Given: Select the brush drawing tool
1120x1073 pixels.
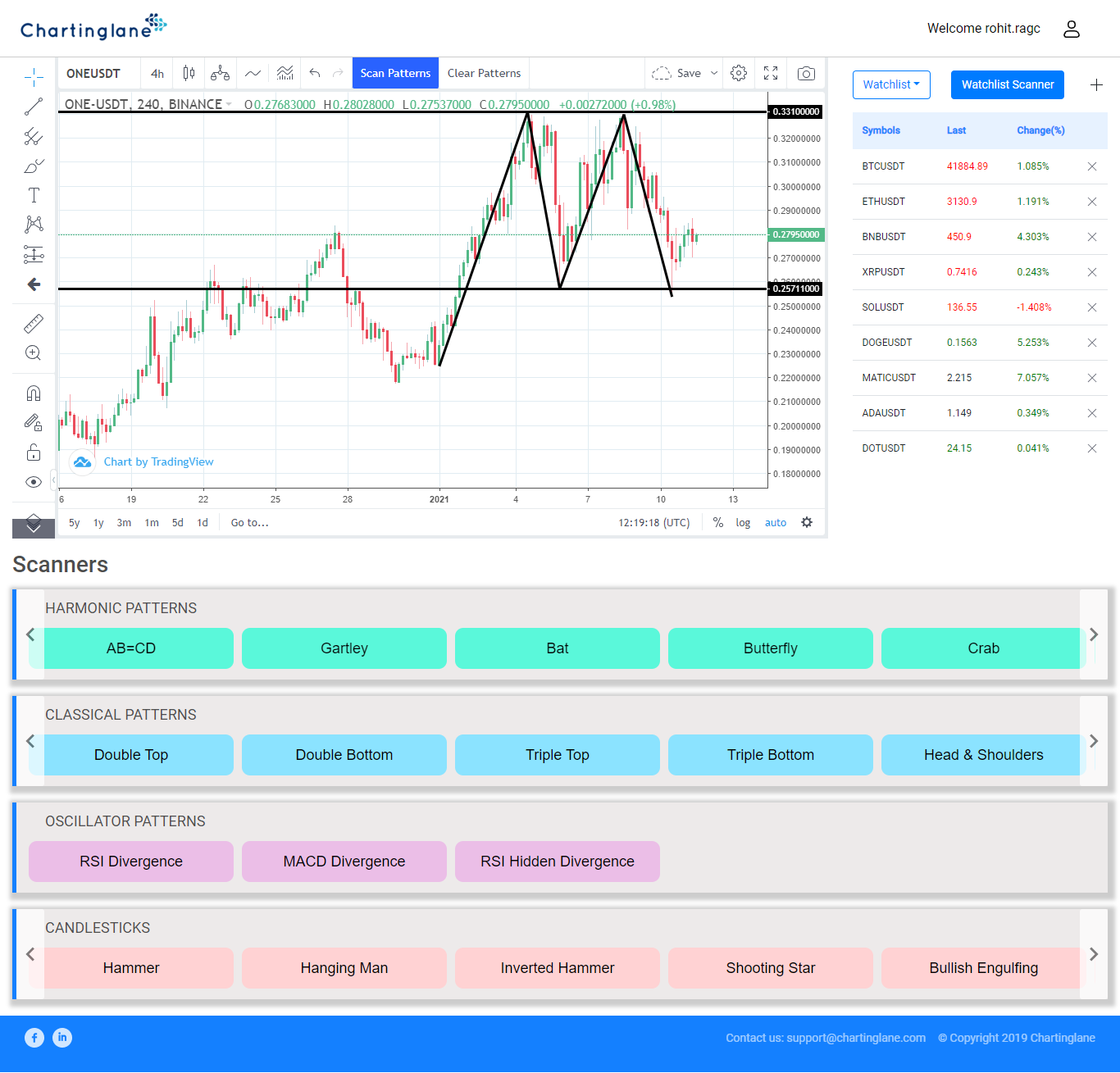Looking at the screenshot, I should [34, 166].
